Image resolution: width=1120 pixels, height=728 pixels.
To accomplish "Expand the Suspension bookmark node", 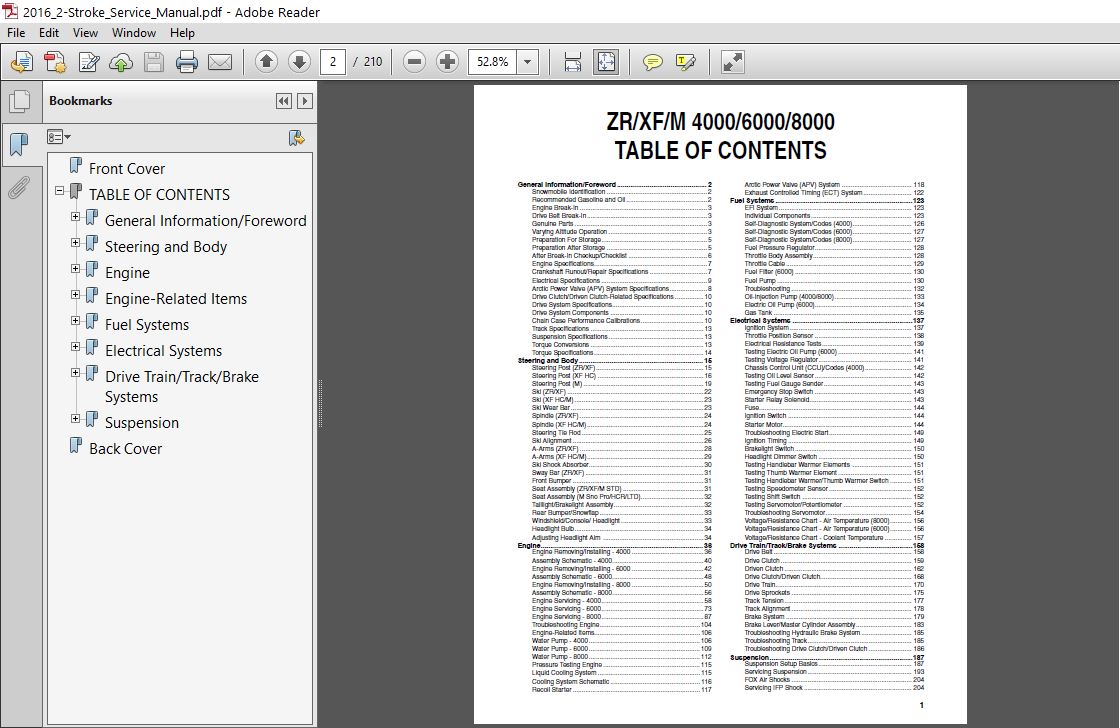I will point(75,419).
